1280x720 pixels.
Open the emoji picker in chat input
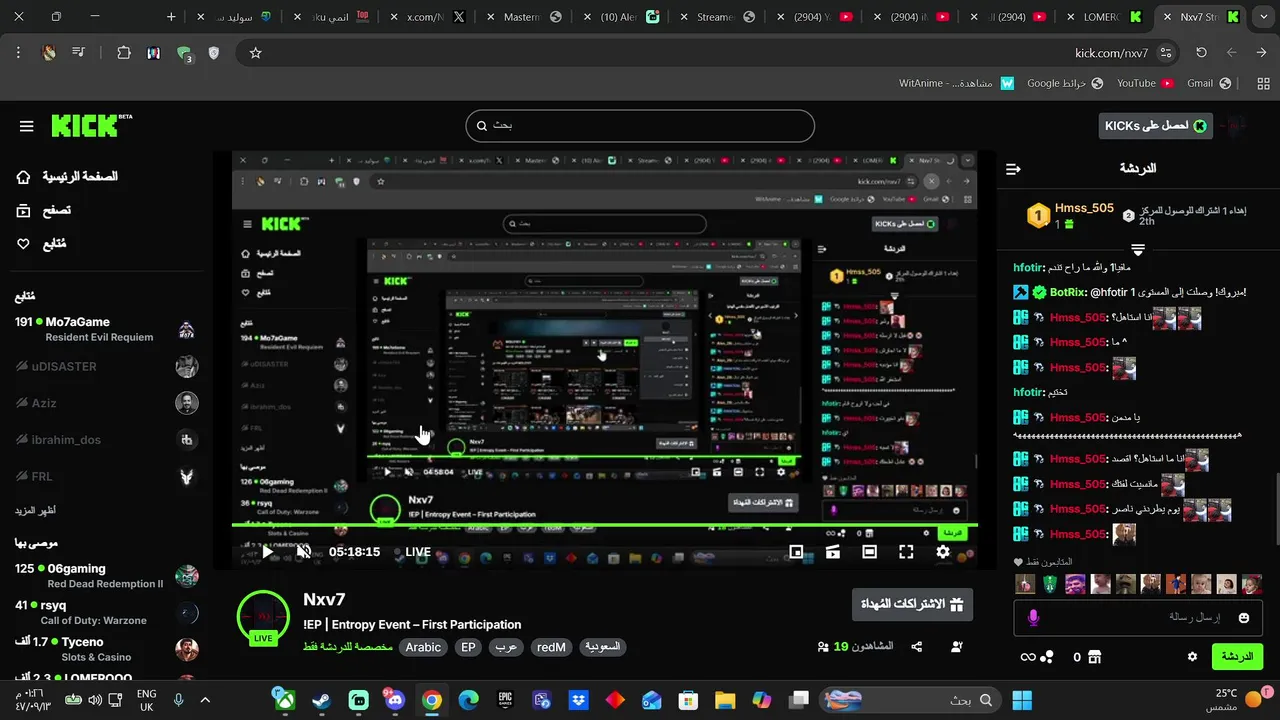[x=1244, y=618]
